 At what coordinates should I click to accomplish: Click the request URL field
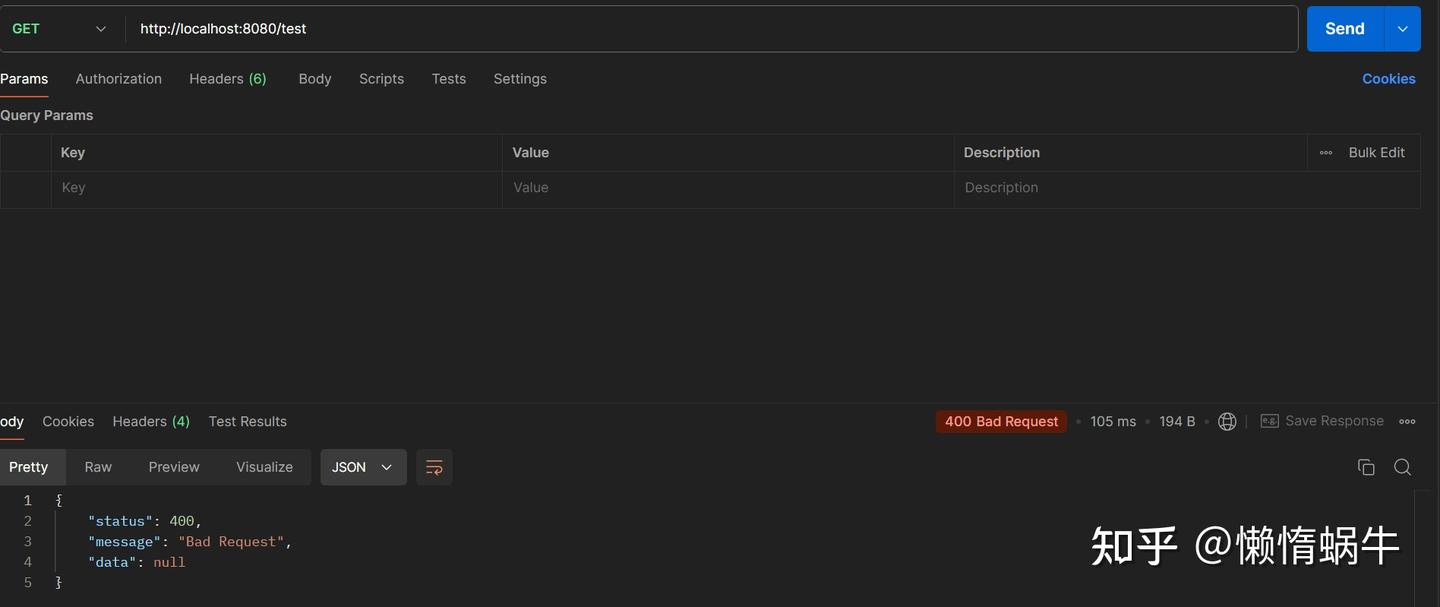700,29
